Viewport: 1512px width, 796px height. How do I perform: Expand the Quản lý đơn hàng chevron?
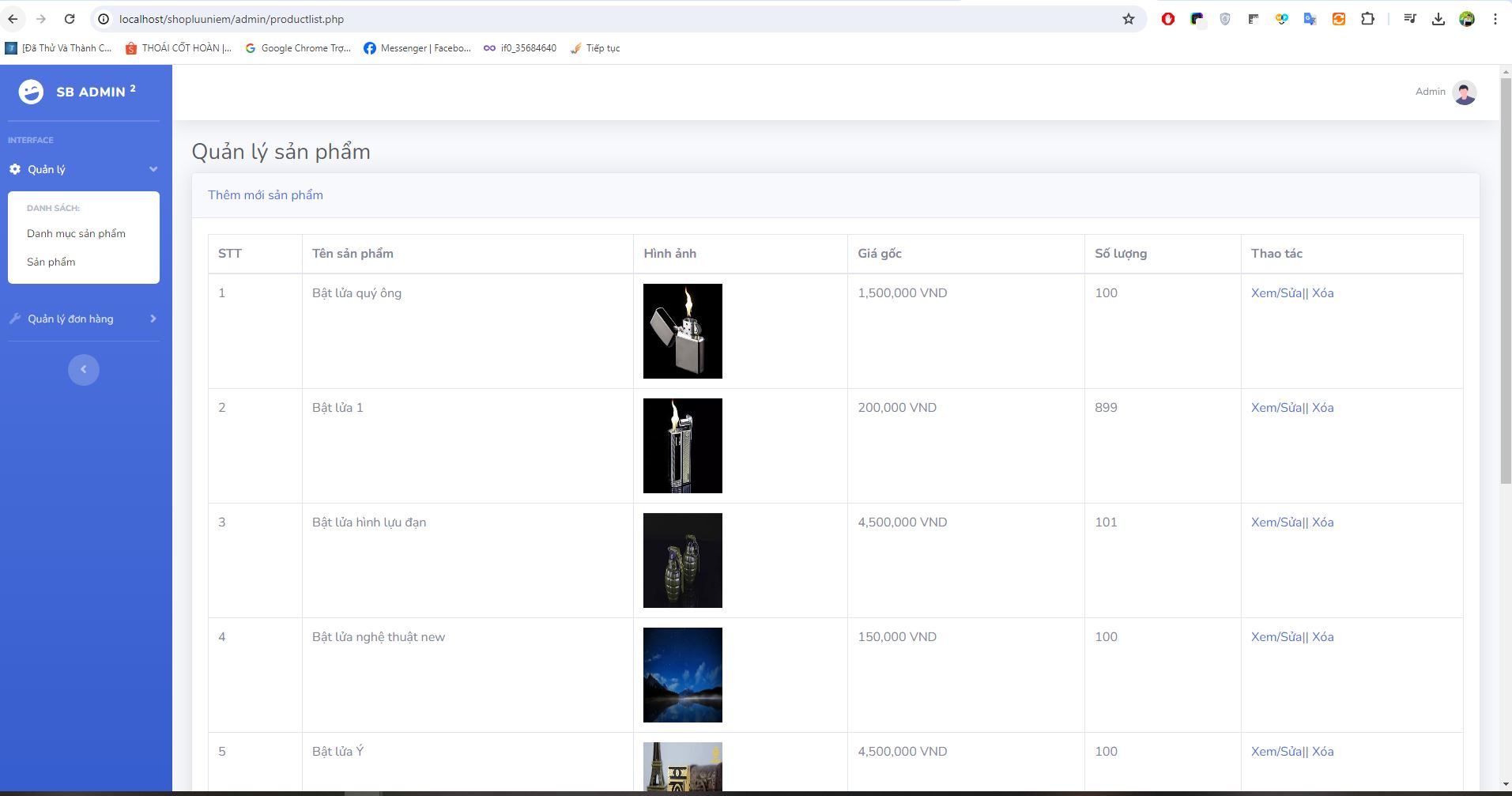pos(153,319)
